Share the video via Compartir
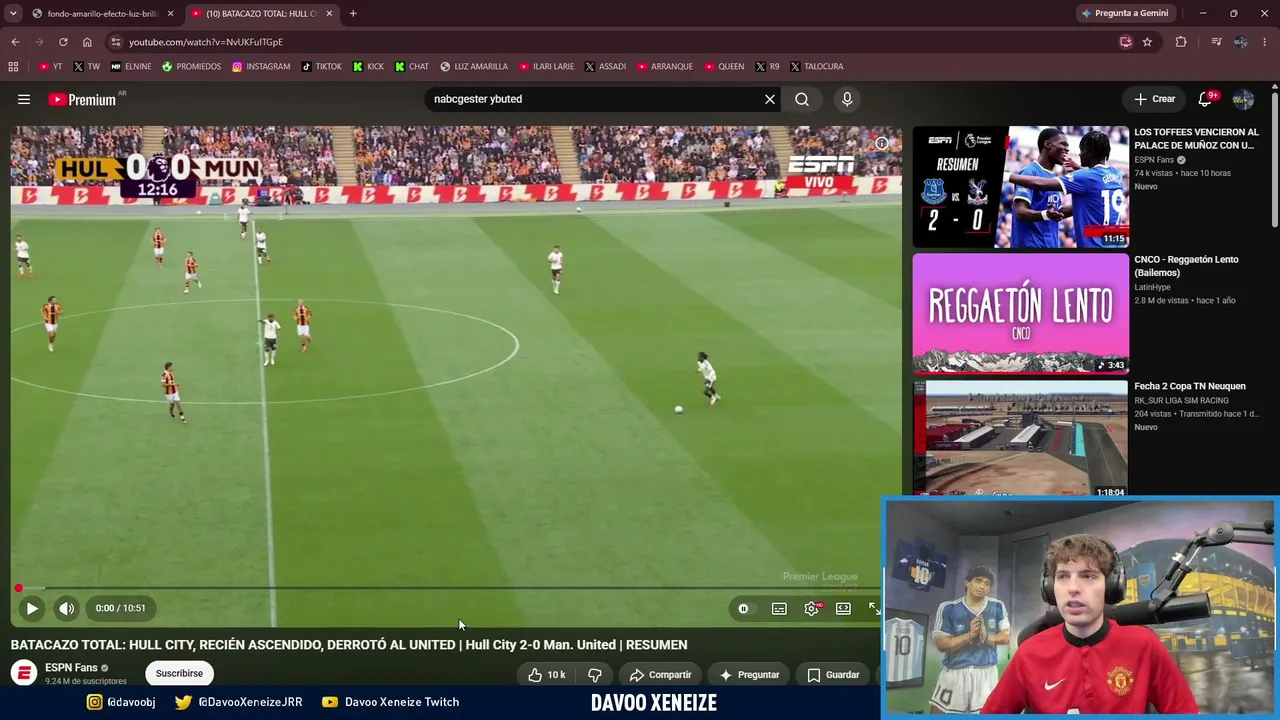 tap(660, 675)
